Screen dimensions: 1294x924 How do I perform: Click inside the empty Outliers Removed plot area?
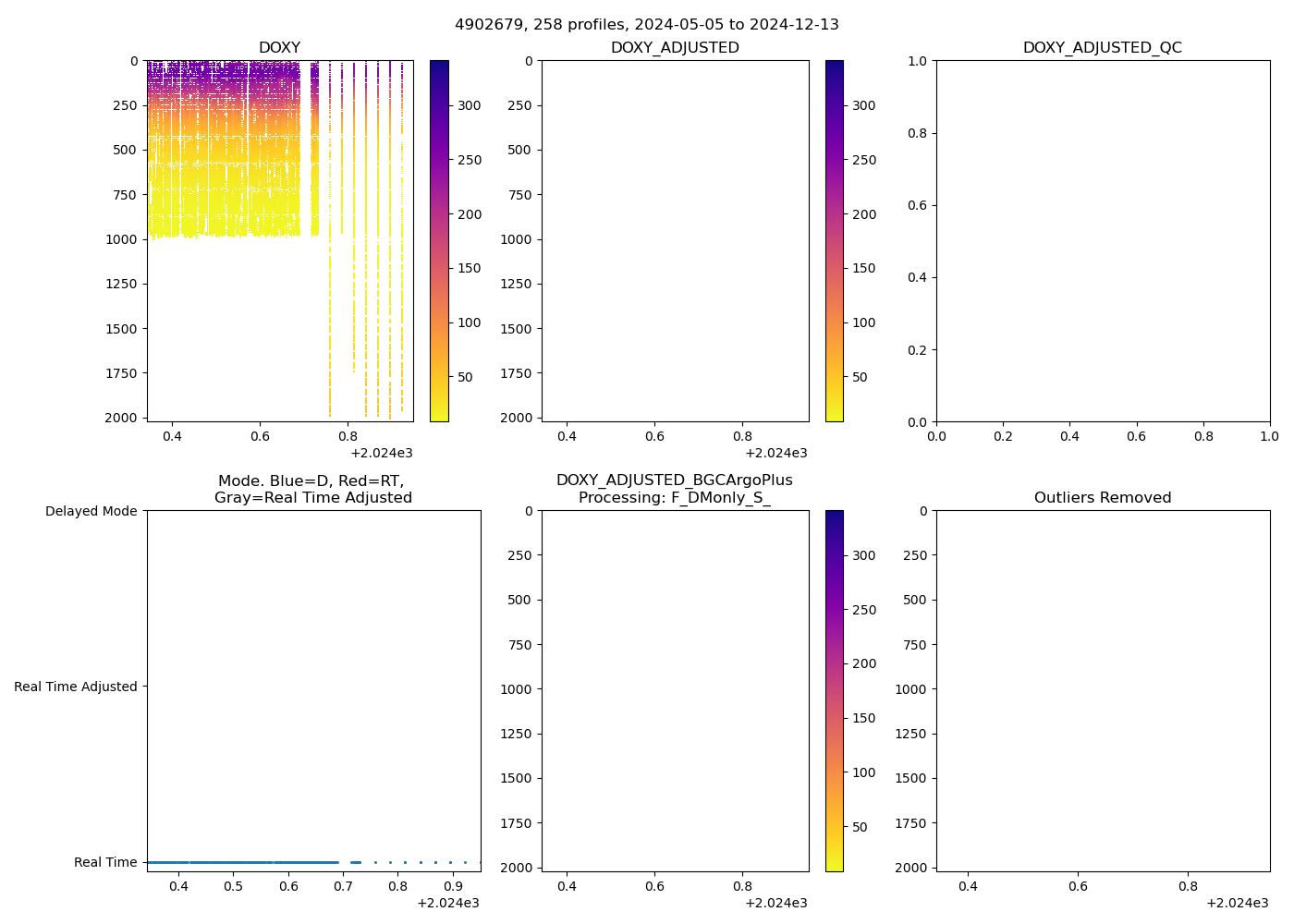coord(1102,690)
